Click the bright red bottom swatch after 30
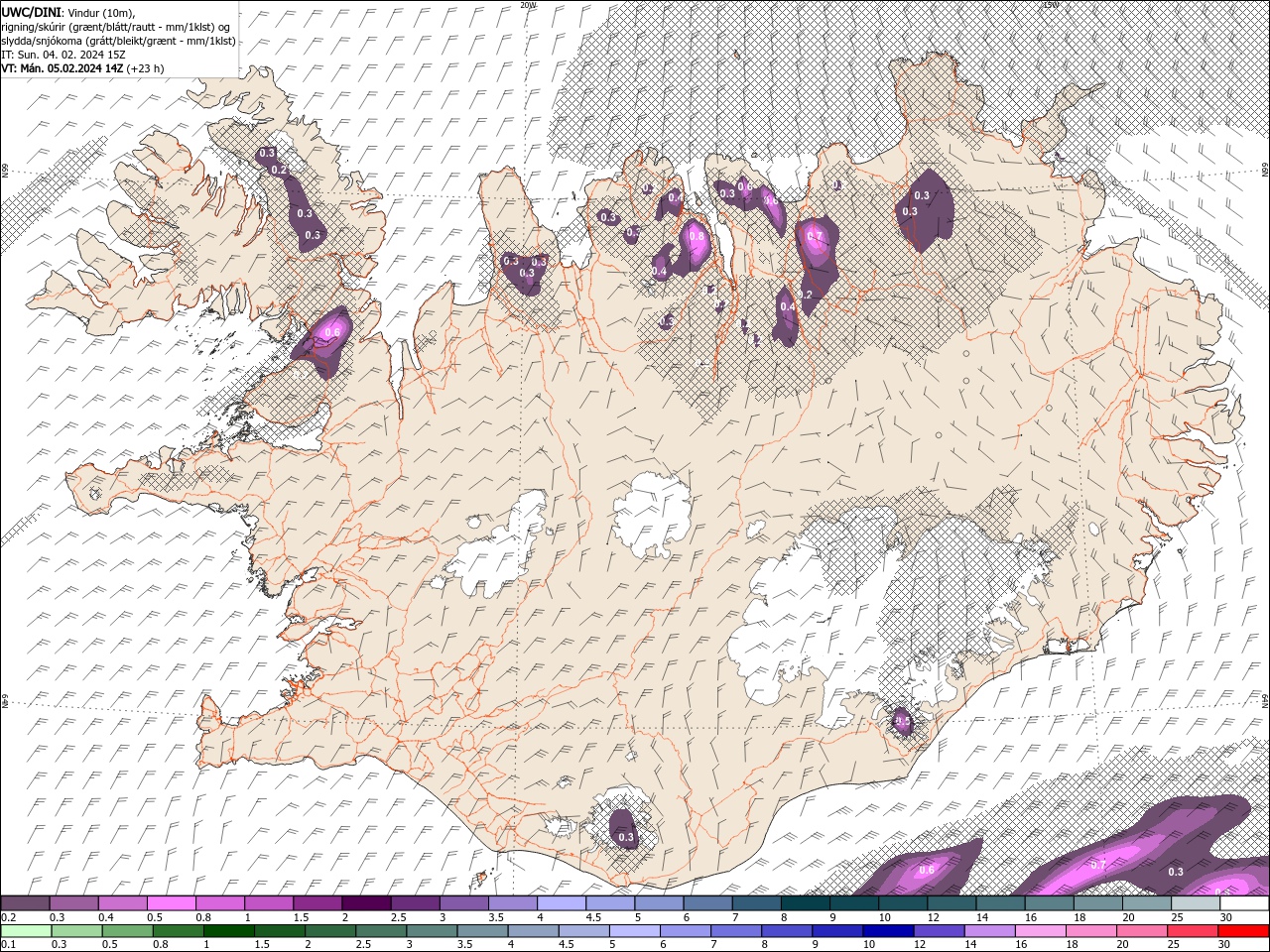The width and height of the screenshot is (1270, 952). coord(1242,931)
